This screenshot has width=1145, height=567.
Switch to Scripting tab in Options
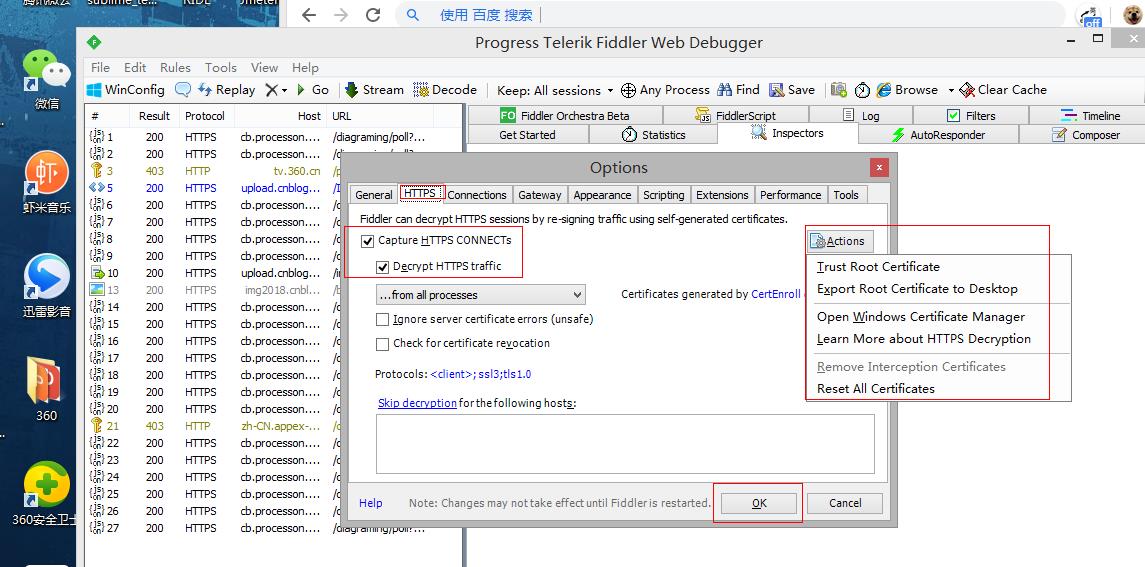663,195
